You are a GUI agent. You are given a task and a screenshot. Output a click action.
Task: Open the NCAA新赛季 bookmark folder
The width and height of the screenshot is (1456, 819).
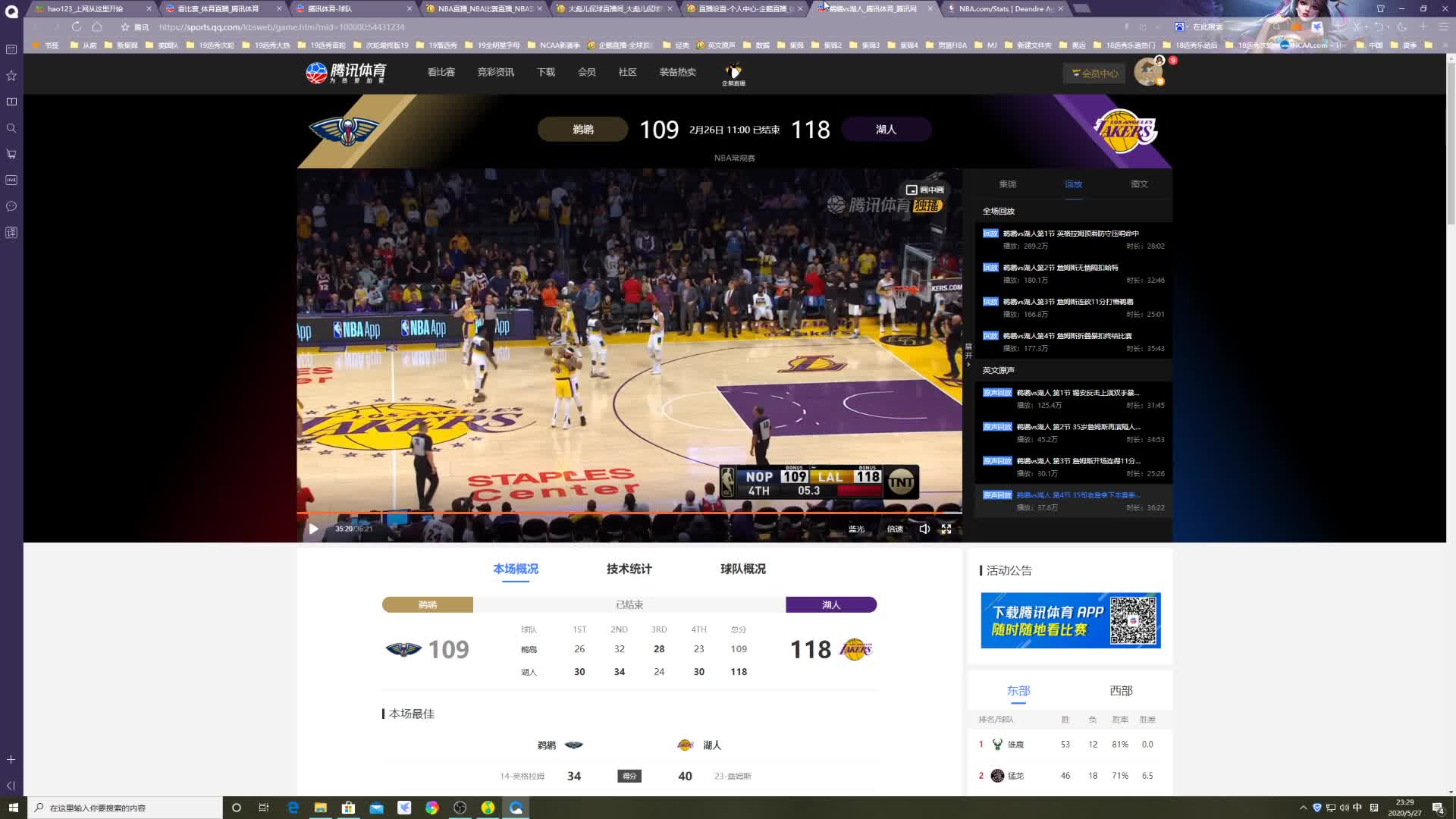[x=554, y=45]
